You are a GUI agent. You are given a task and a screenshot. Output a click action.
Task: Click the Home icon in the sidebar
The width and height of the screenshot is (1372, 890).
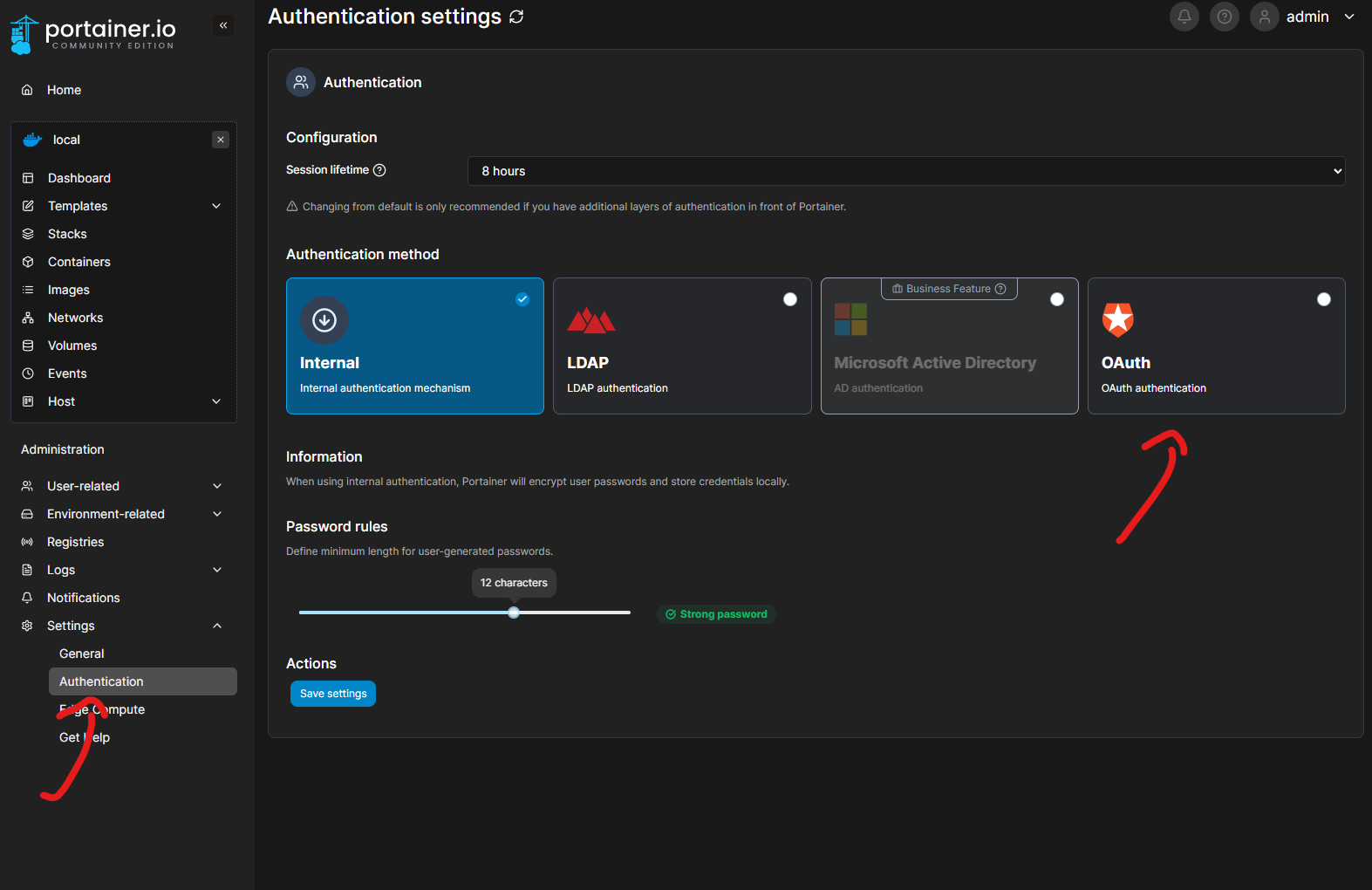click(27, 90)
